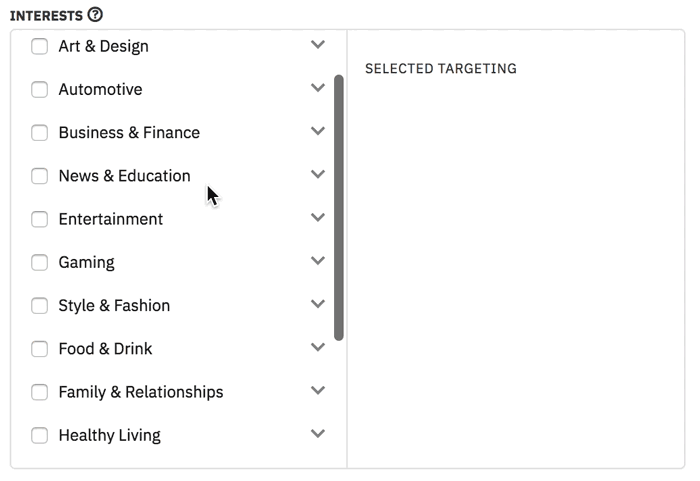Screen dimensions: 700x481
Task: Select the Healthy Living checkbox
Action: point(40,435)
